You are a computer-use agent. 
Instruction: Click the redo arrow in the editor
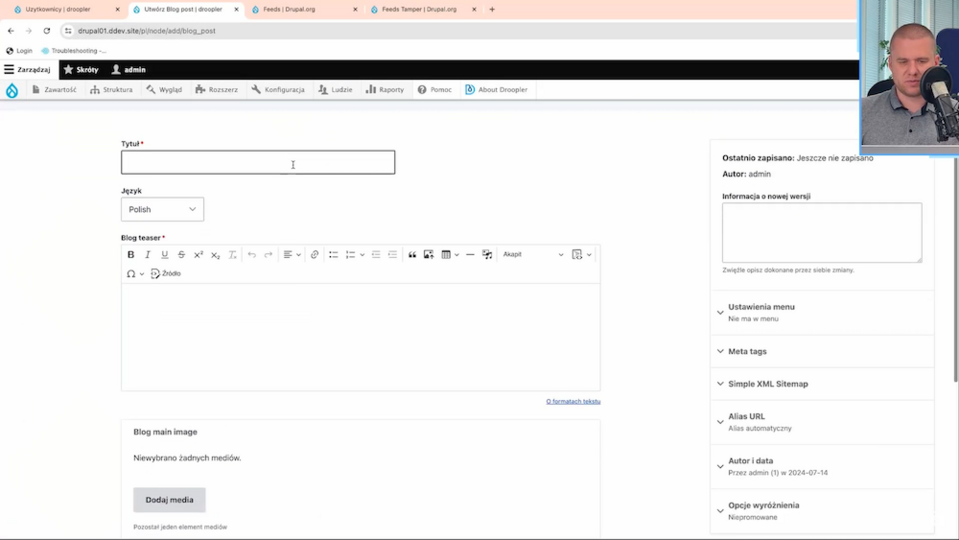[268, 254]
